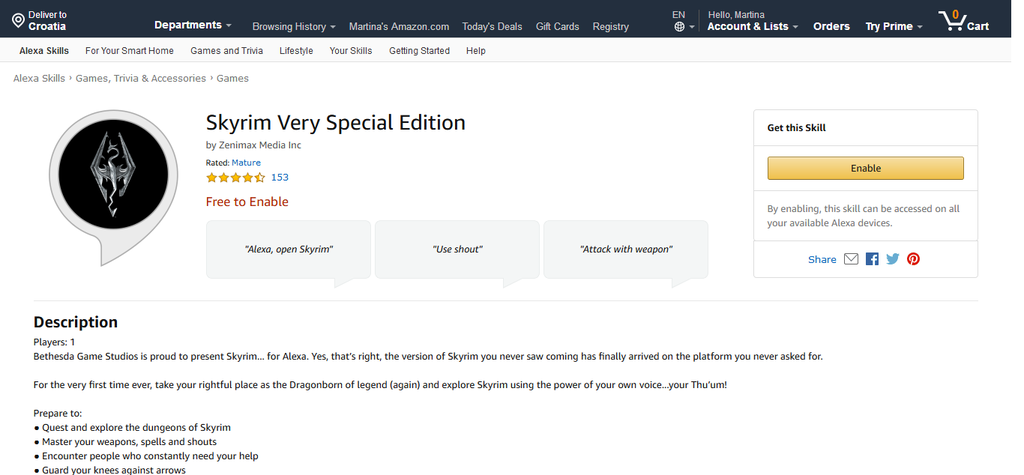Share skill via email envelope icon
The height and width of the screenshot is (475, 1024).
point(851,259)
